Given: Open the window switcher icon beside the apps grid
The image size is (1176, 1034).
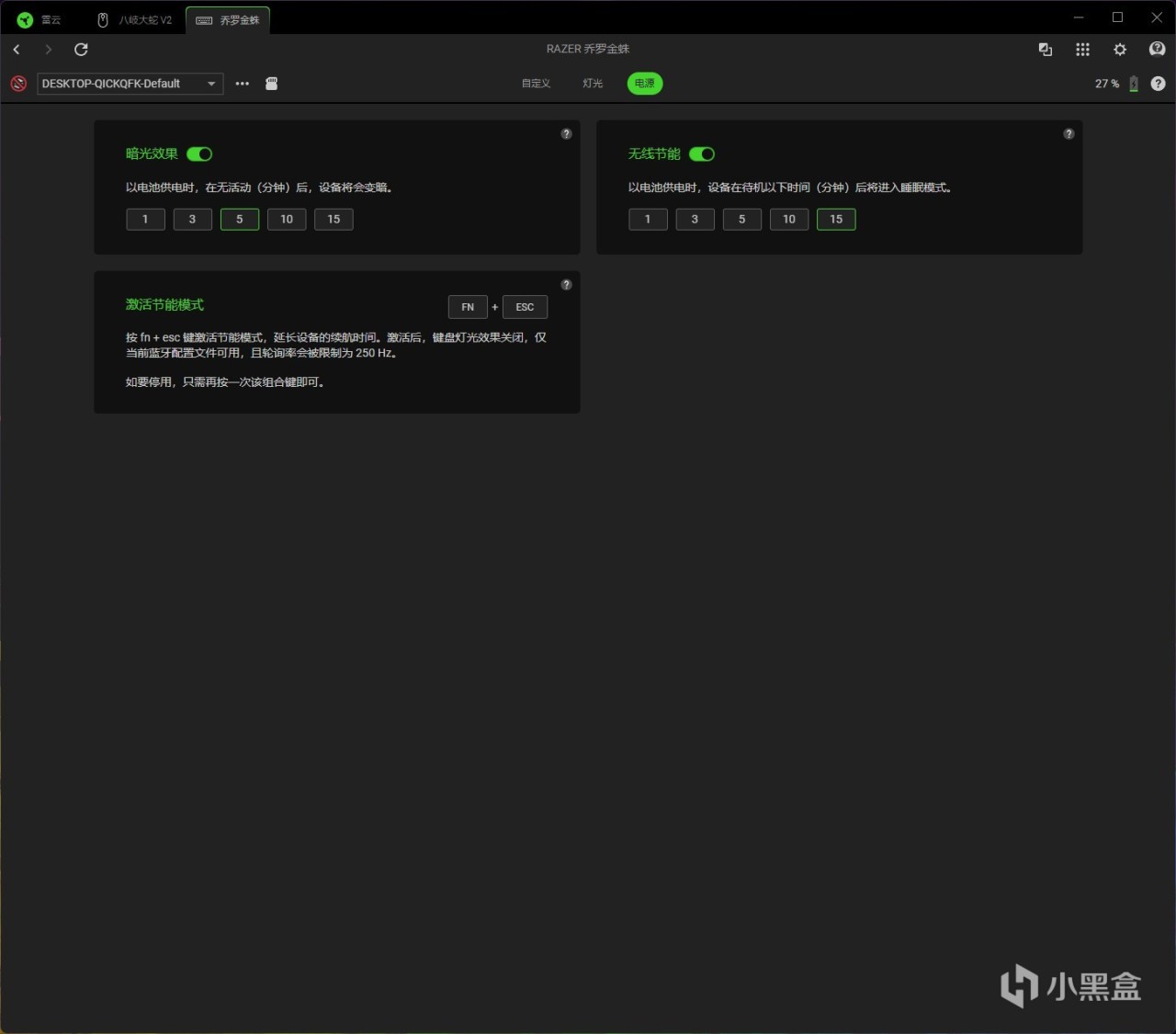Looking at the screenshot, I should pyautogui.click(x=1045, y=50).
